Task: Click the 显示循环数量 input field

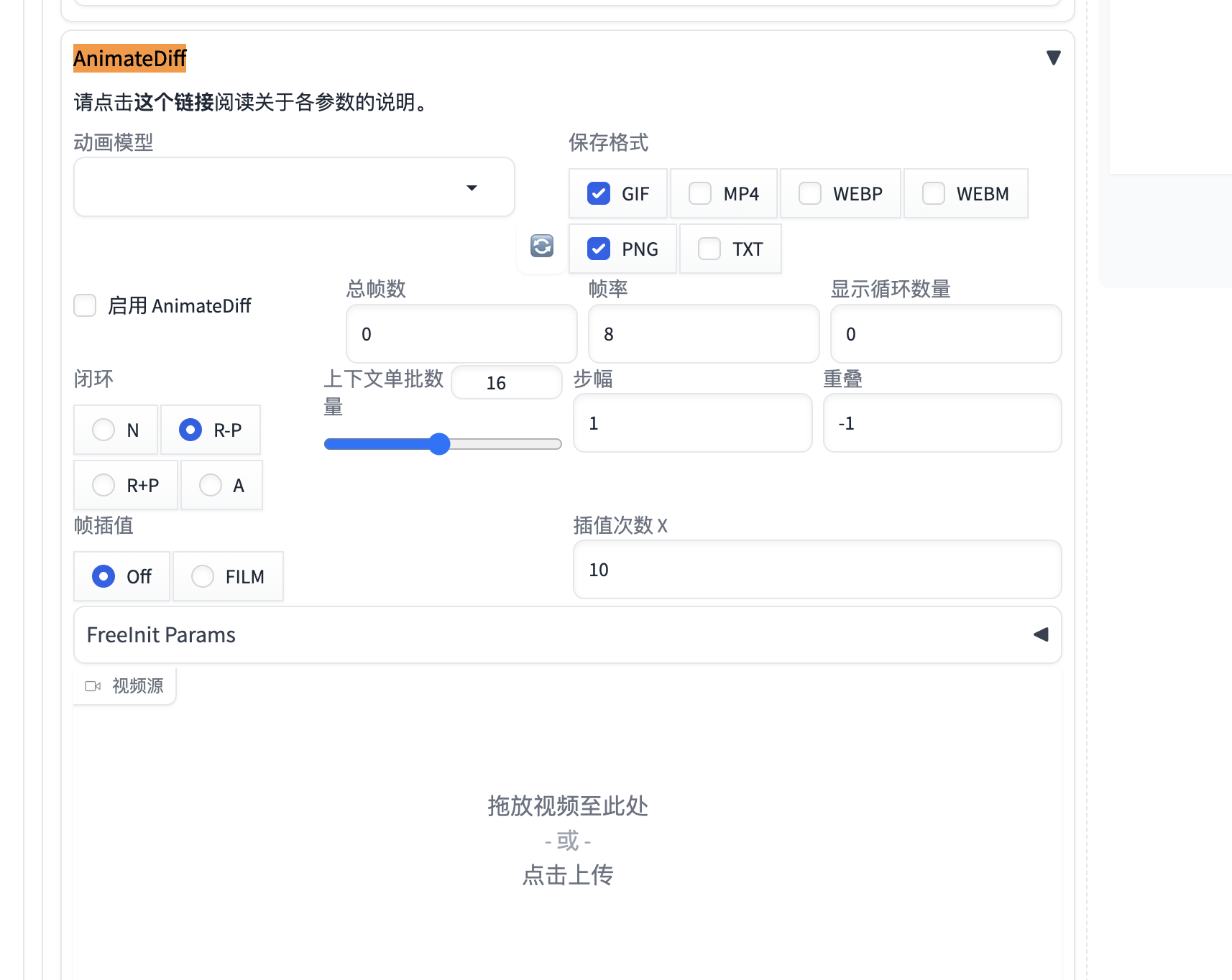Action: (946, 334)
